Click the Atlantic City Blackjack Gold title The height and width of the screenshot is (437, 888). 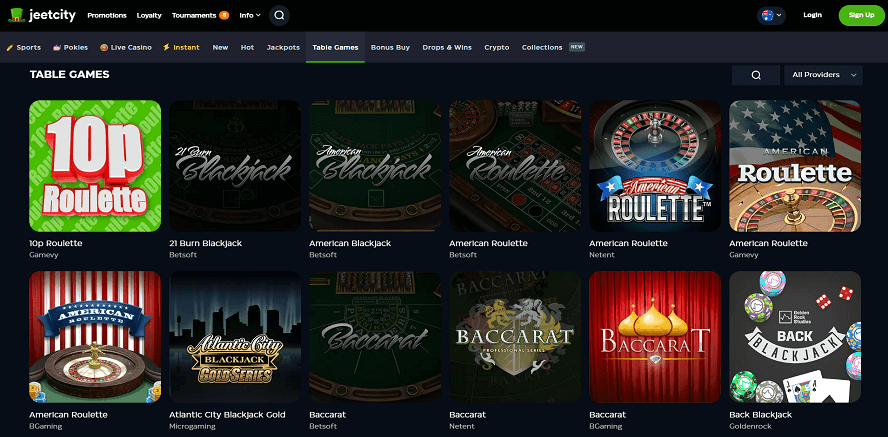(227, 415)
